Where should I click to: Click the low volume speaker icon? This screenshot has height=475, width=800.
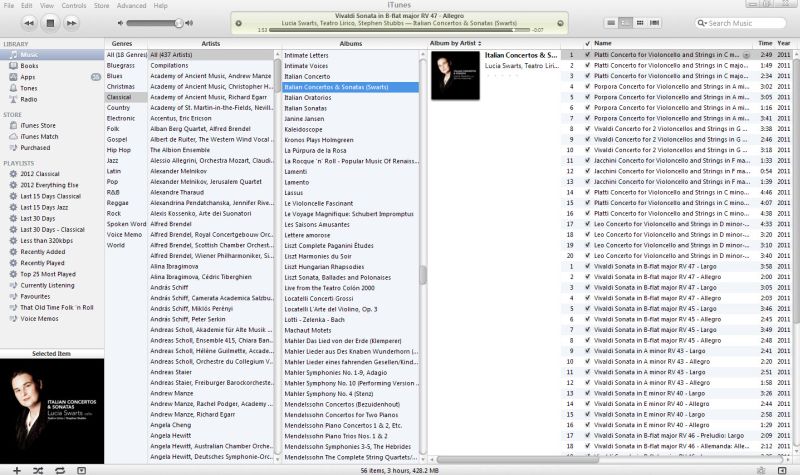120,23
